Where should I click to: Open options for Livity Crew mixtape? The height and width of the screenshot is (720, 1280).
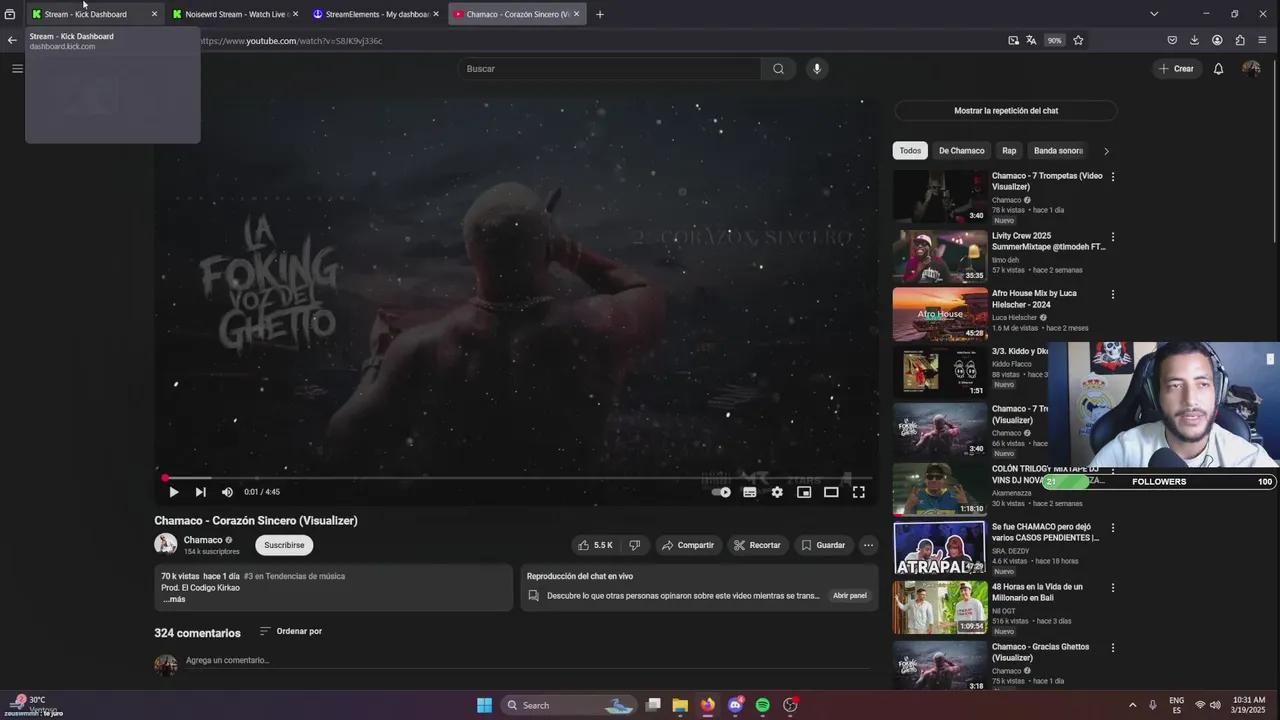coord(1113,237)
